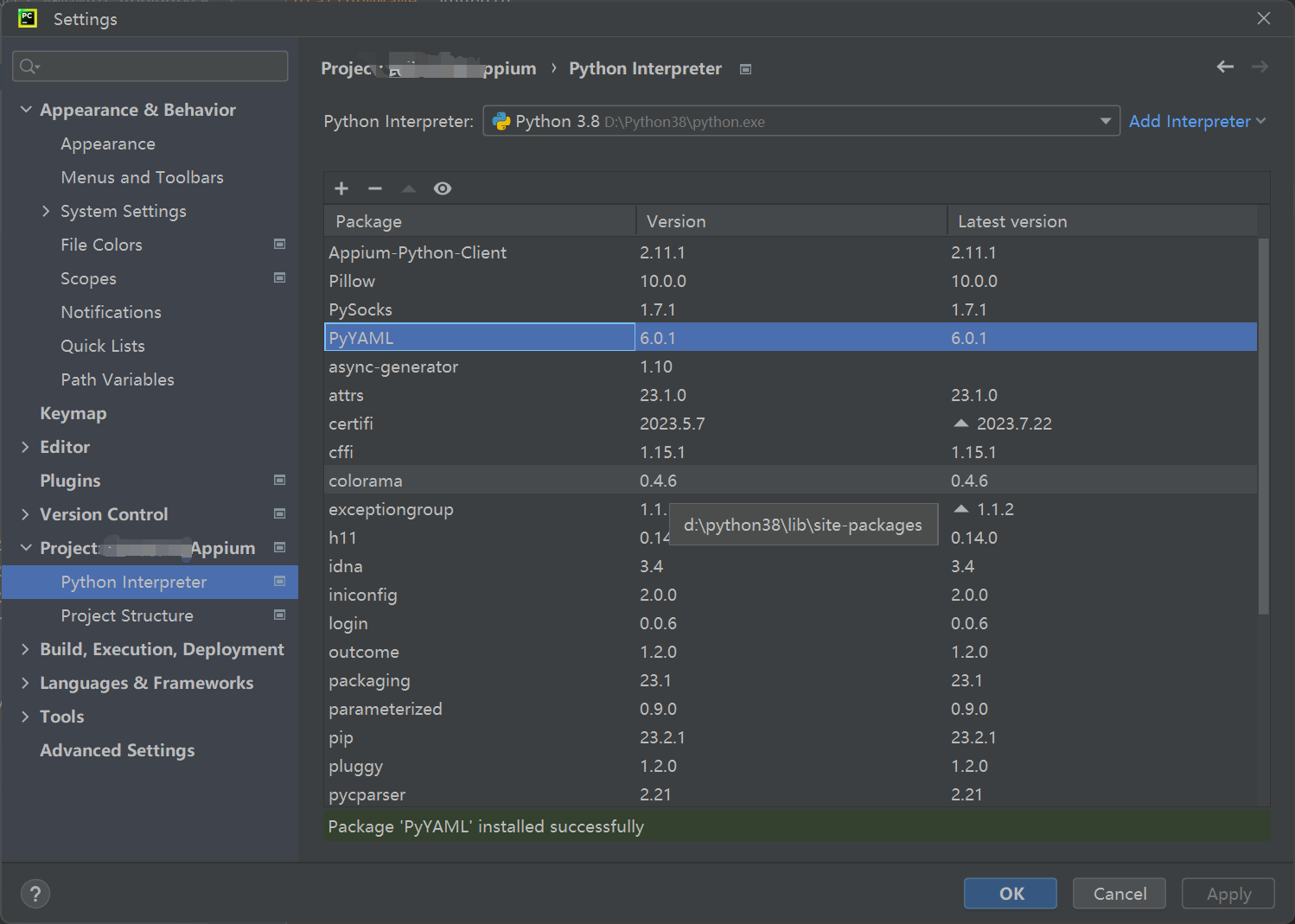Click the icon next to Python Interpreter breadcrumb

pyautogui.click(x=745, y=69)
